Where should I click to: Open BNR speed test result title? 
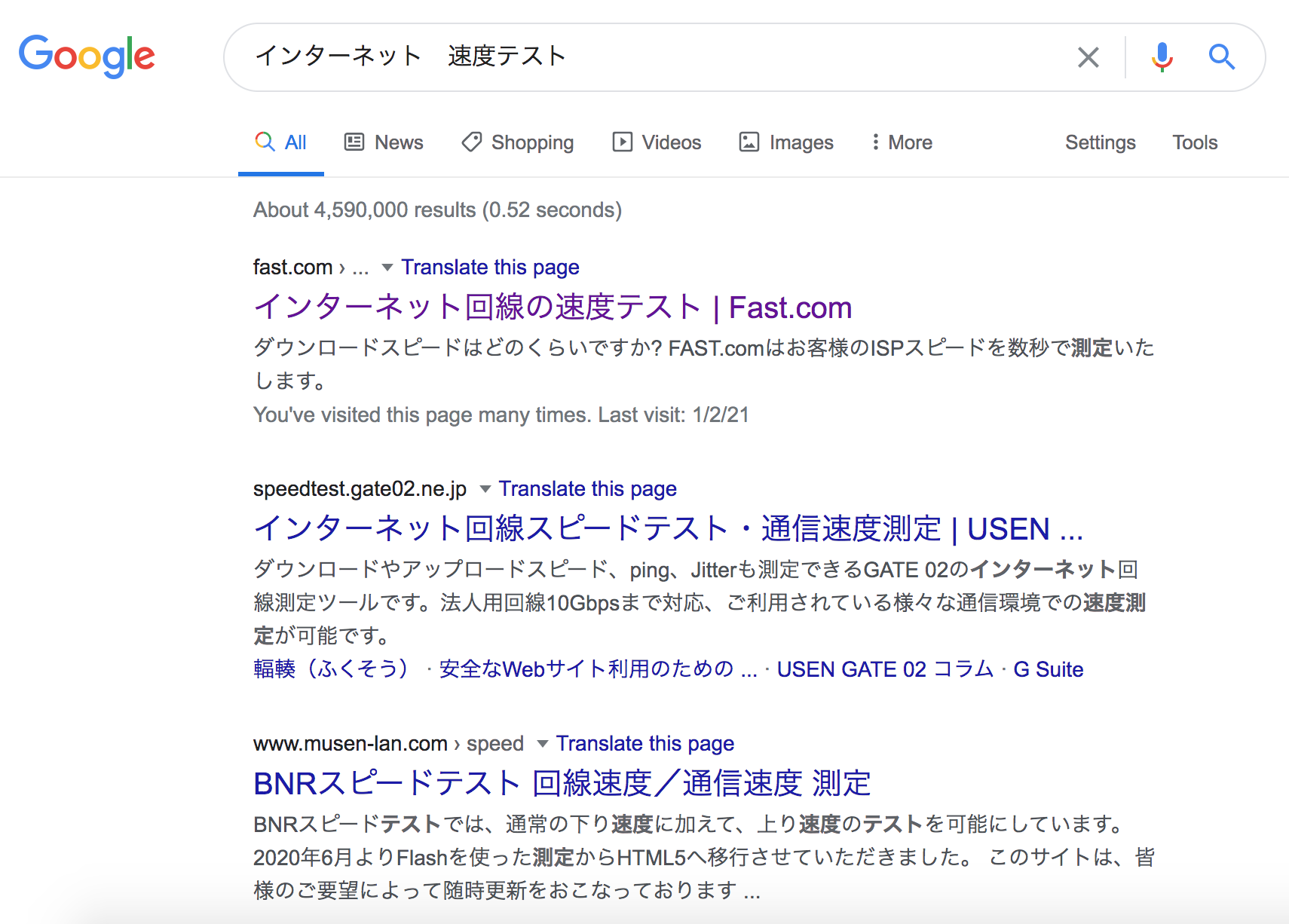[562, 784]
